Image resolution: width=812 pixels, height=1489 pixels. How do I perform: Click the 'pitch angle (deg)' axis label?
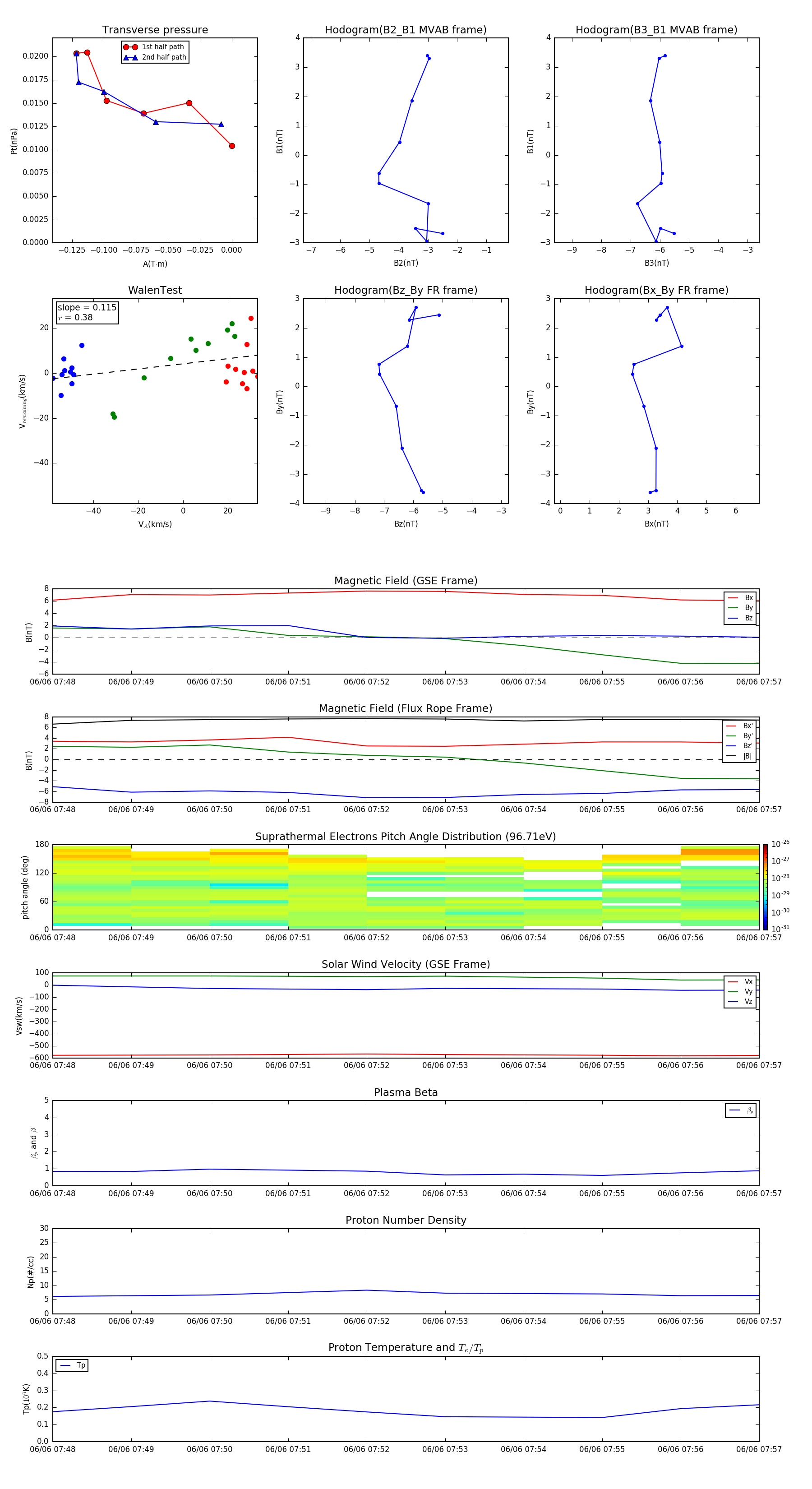[x=25, y=887]
